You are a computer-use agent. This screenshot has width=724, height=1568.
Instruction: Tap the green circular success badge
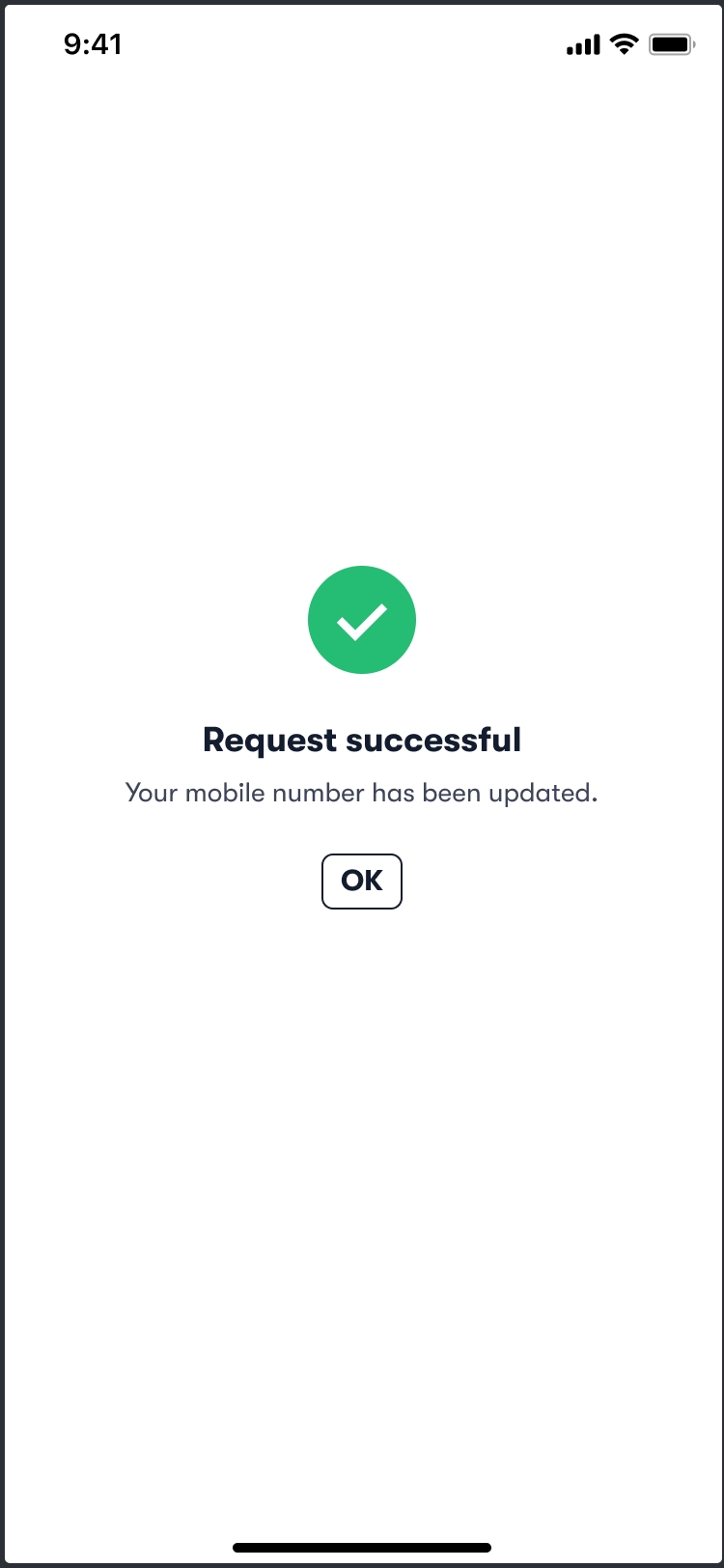pos(362,620)
